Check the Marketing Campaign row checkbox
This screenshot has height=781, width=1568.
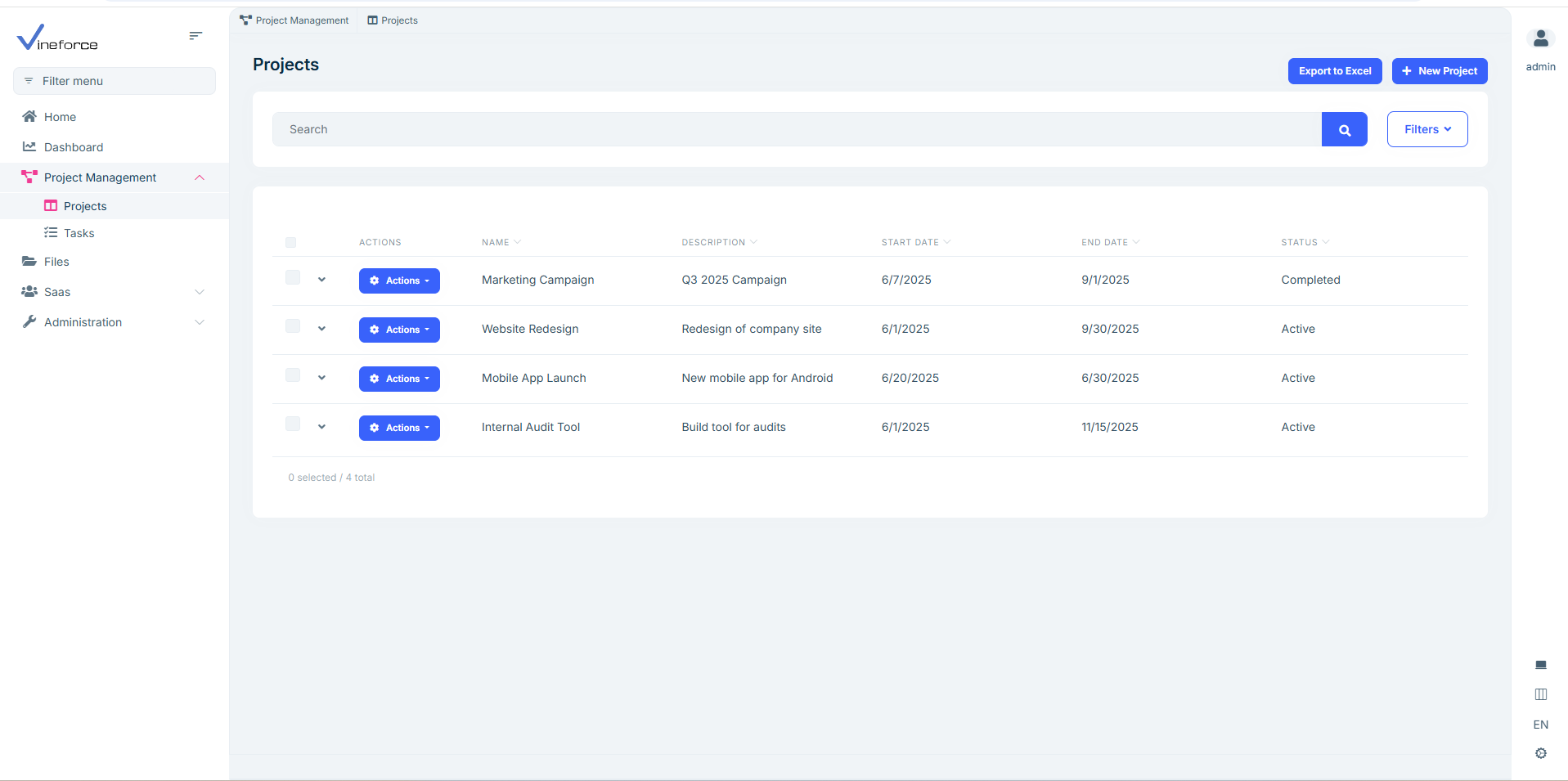pos(293,278)
